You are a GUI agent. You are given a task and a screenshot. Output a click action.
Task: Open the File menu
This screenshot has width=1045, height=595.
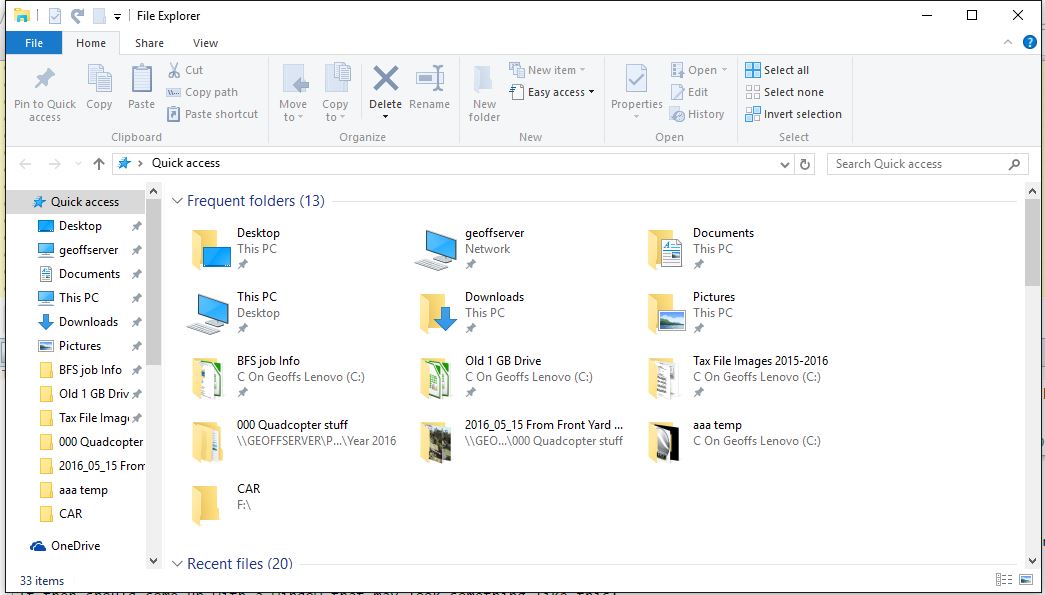(x=34, y=43)
